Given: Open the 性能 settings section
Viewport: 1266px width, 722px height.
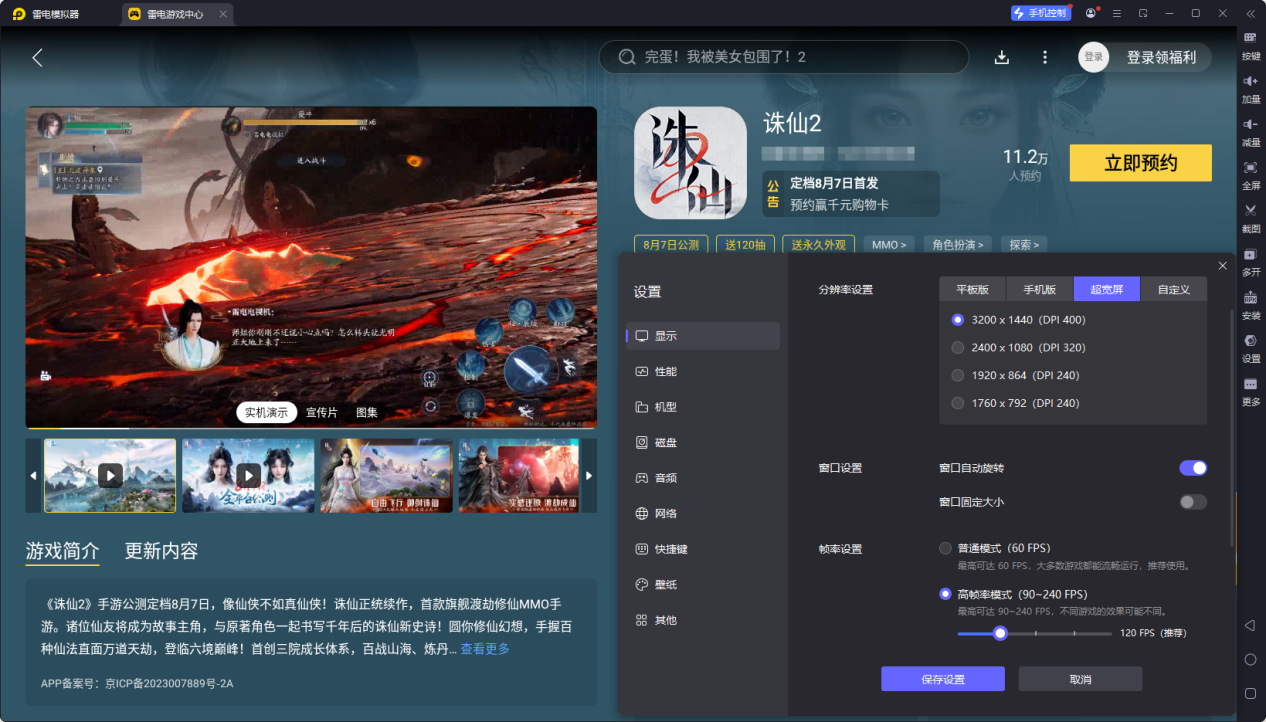Looking at the screenshot, I should [703, 371].
